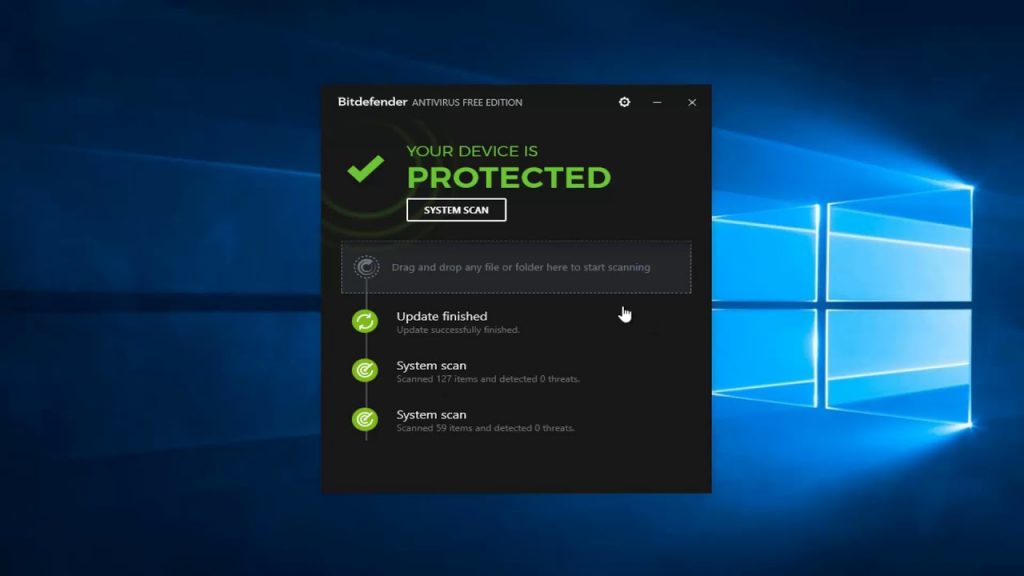Open the first System scan event title
This screenshot has height=576, width=1024.
coord(431,365)
